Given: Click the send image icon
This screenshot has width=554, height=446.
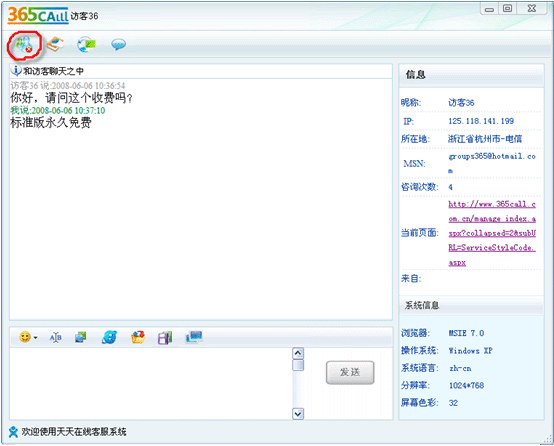Looking at the screenshot, I should click(x=81, y=338).
